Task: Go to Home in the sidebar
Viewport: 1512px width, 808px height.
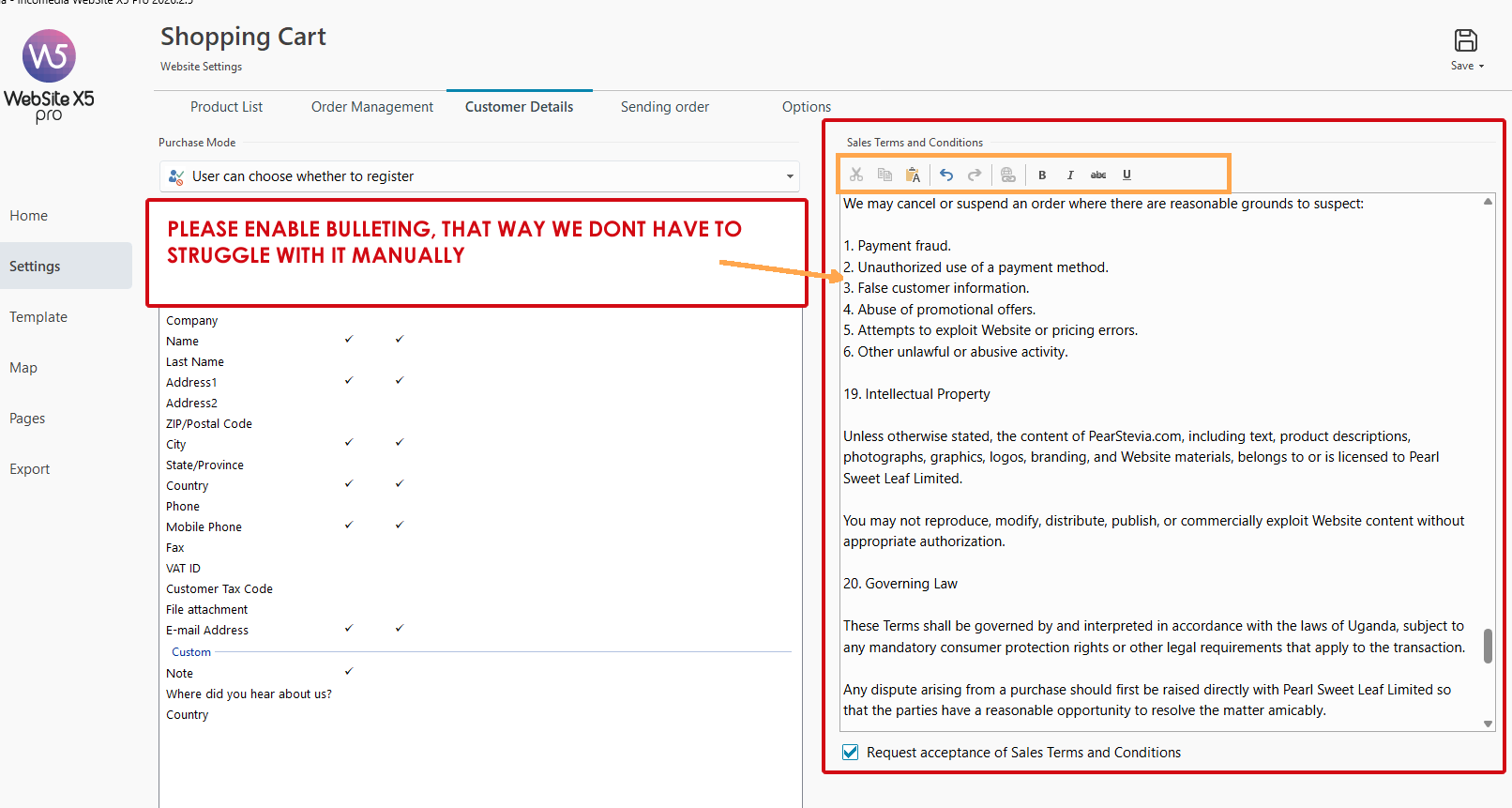Action: [28, 216]
